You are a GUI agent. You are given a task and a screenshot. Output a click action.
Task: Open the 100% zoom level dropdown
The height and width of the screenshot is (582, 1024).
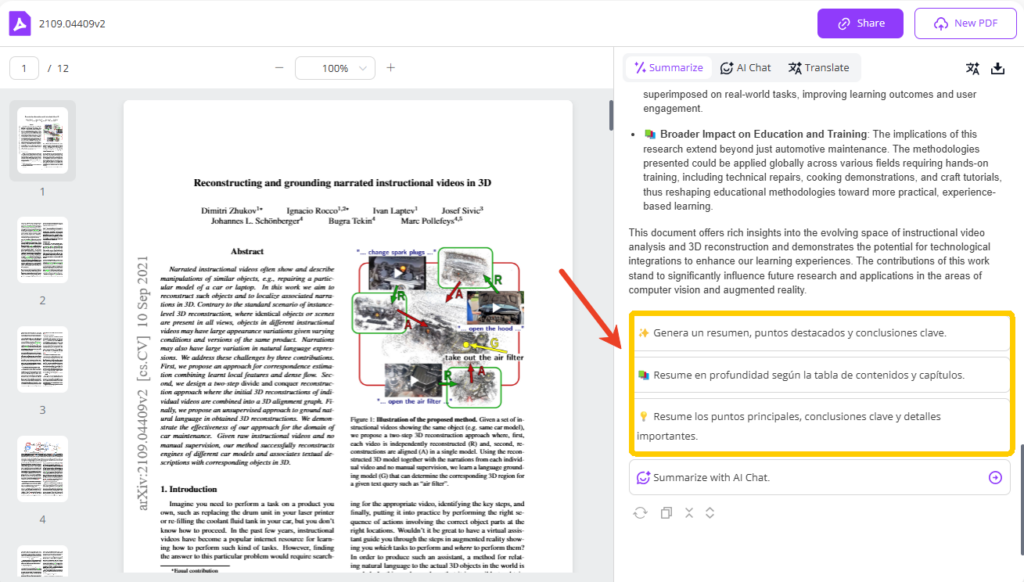pos(335,67)
